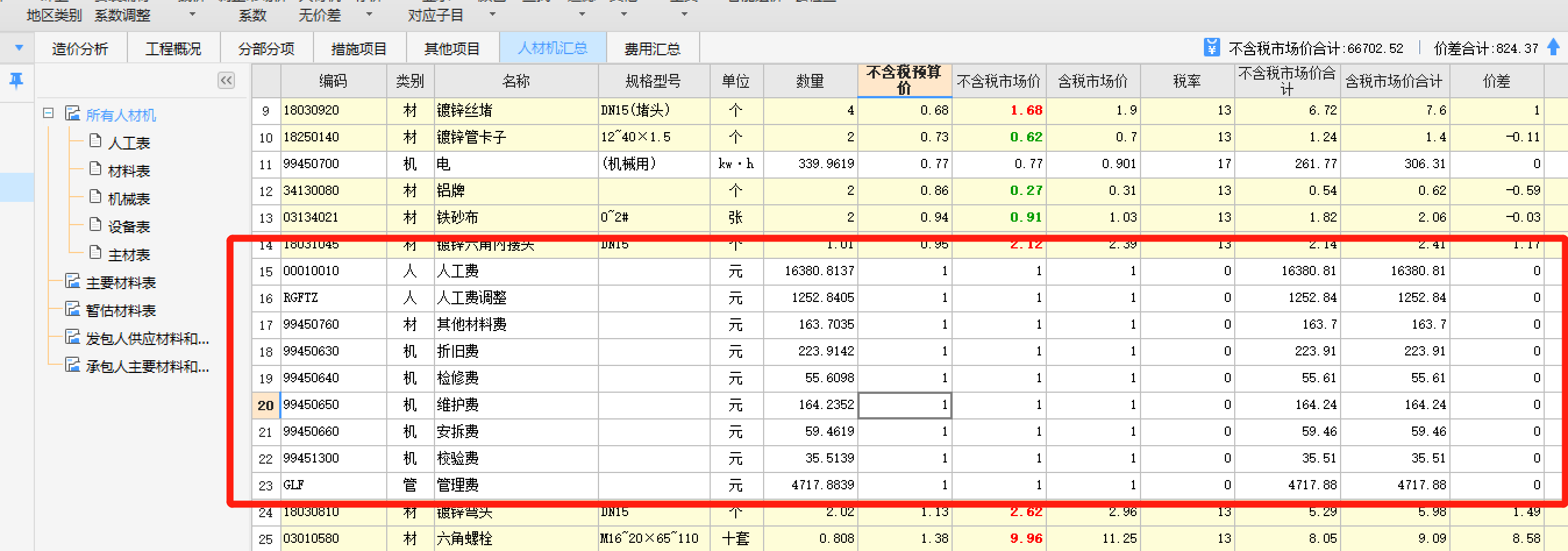The width and height of the screenshot is (1568, 551).
Task: Click code cell RGFTZ
Action: pyautogui.click(x=333, y=298)
